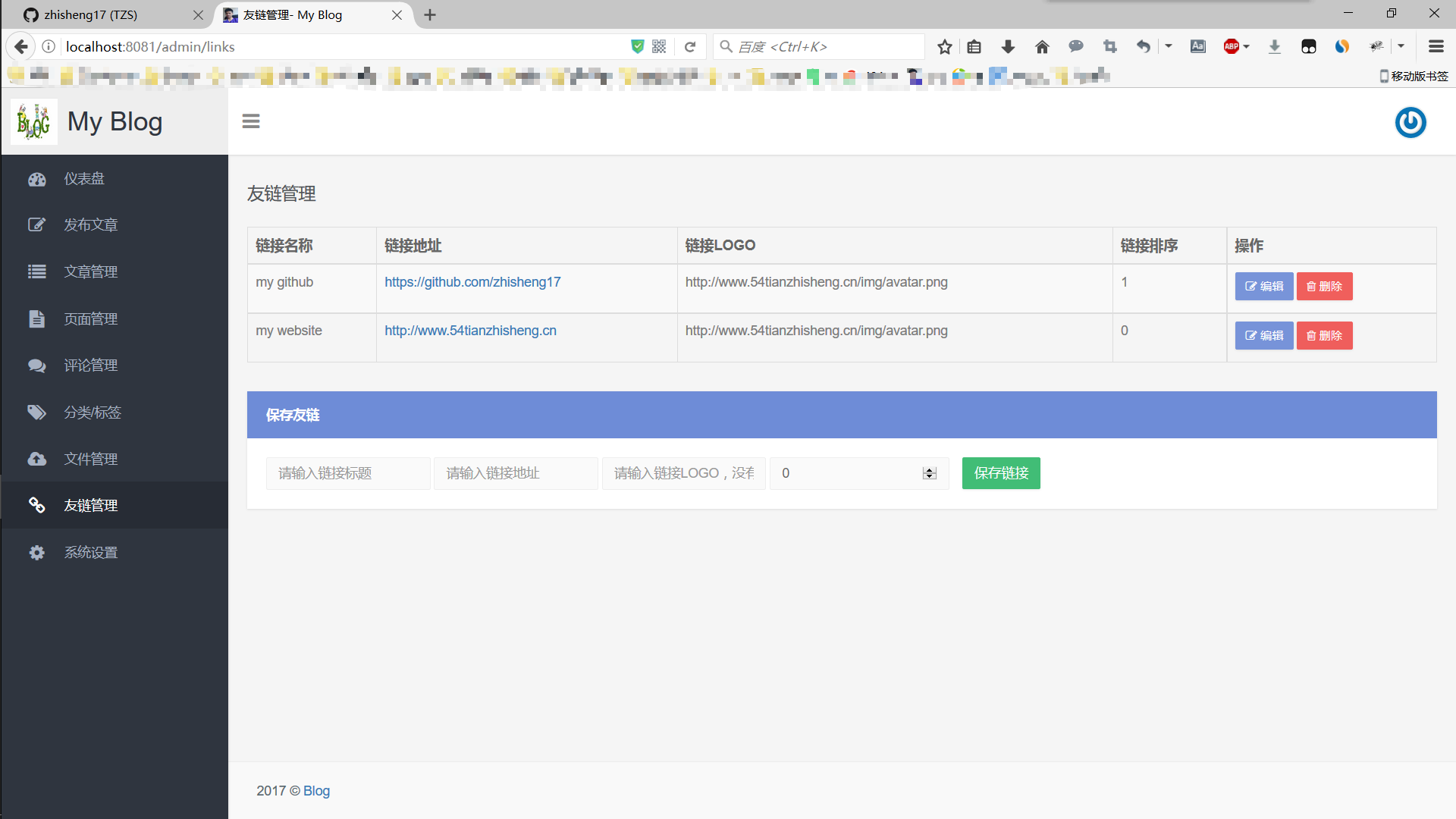The height and width of the screenshot is (819, 1456).
Task: Click the 文章管理 list icon
Action: pyautogui.click(x=36, y=272)
